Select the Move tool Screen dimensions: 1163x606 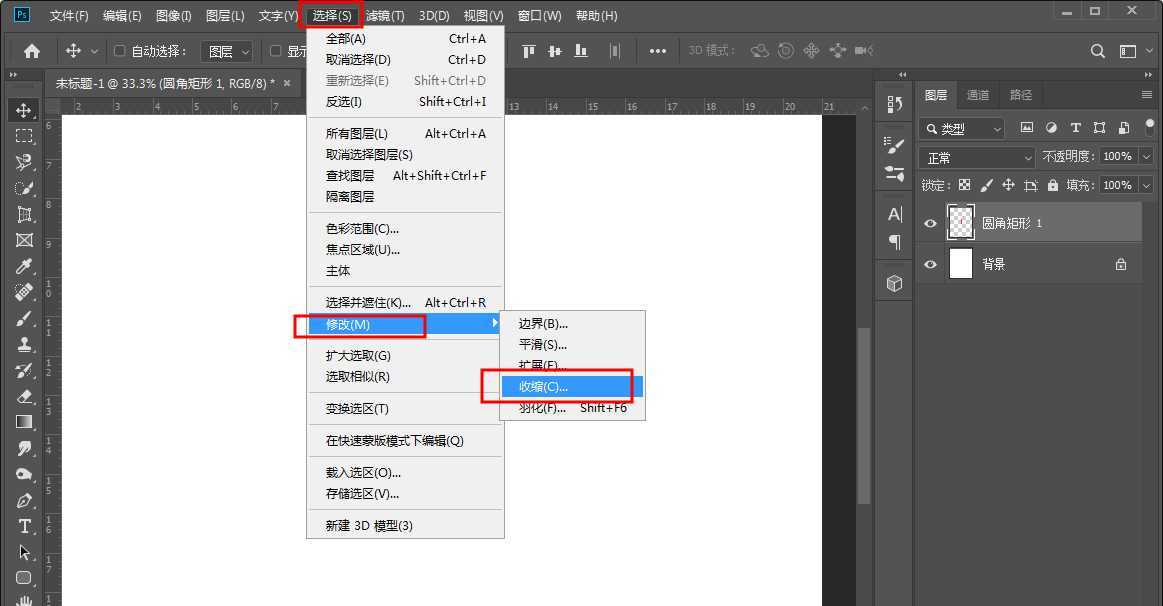[22, 110]
